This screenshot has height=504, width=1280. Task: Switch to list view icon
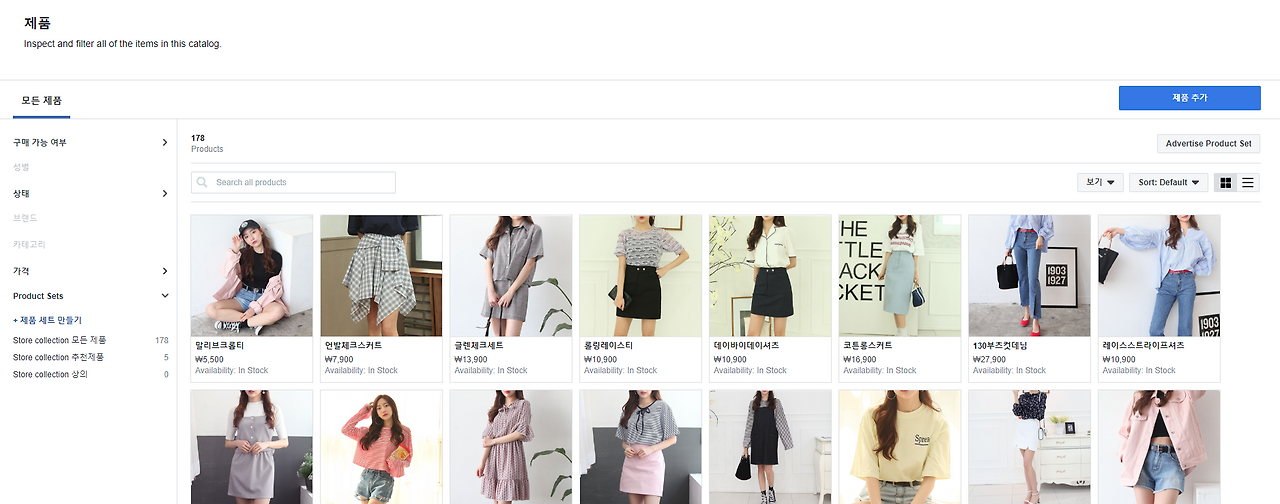pyautogui.click(x=1248, y=182)
